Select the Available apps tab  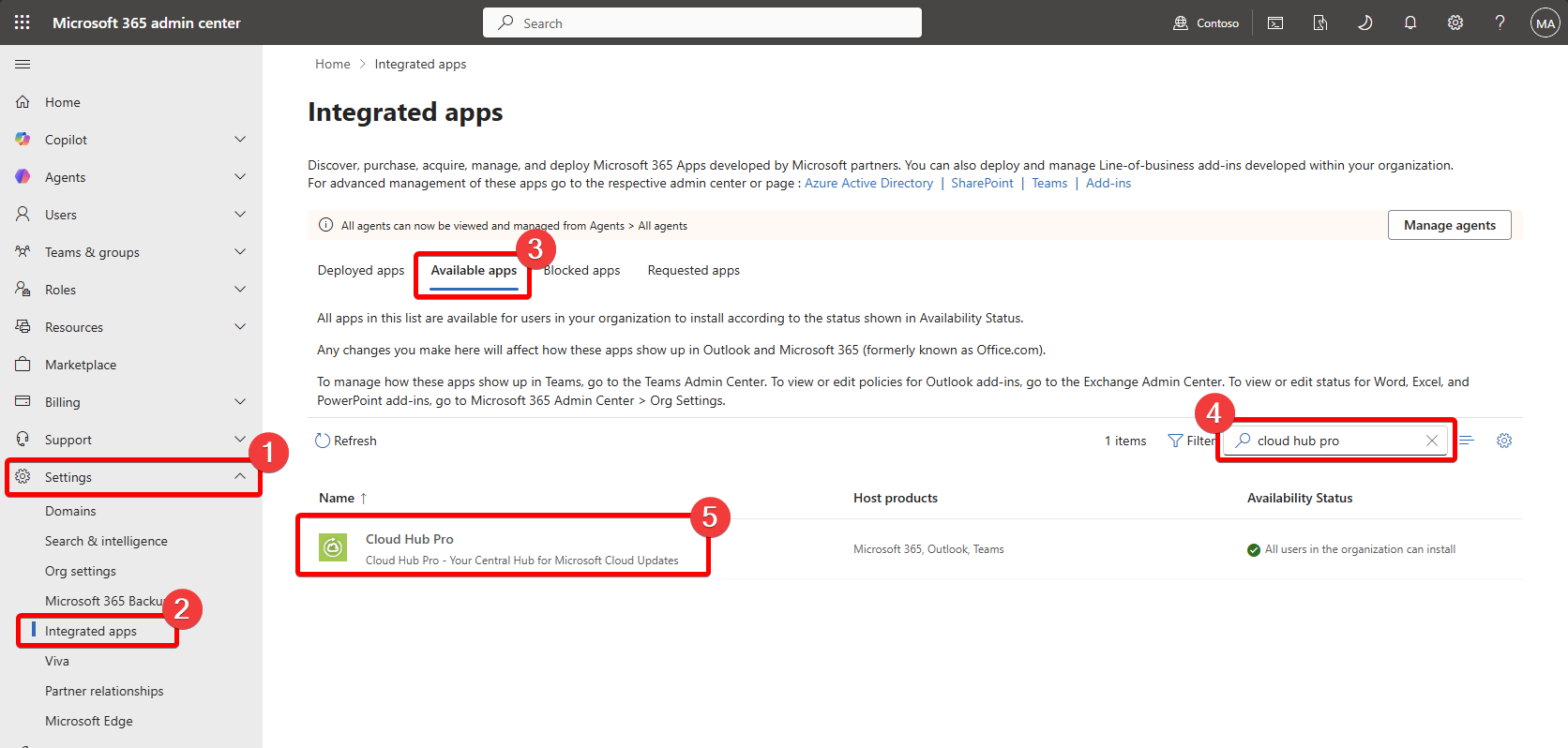pos(474,270)
